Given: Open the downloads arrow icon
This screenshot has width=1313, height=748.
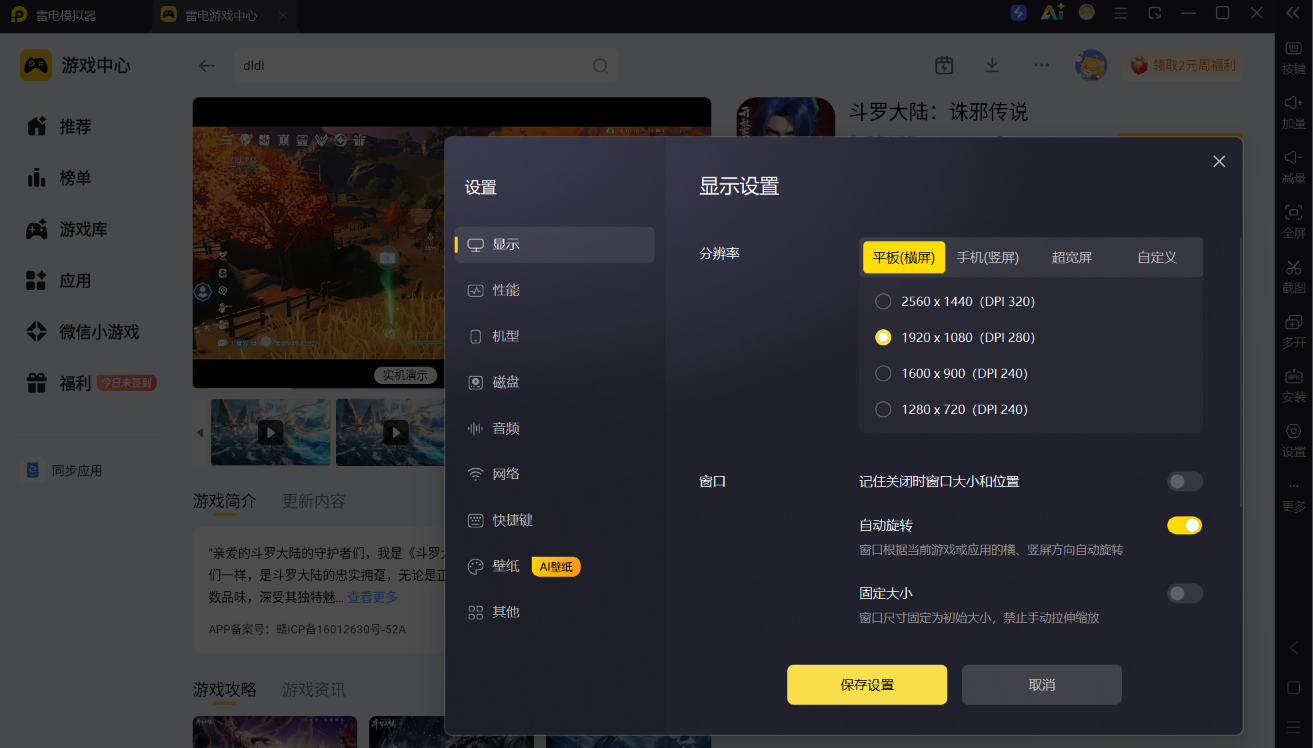Looking at the screenshot, I should [x=992, y=65].
